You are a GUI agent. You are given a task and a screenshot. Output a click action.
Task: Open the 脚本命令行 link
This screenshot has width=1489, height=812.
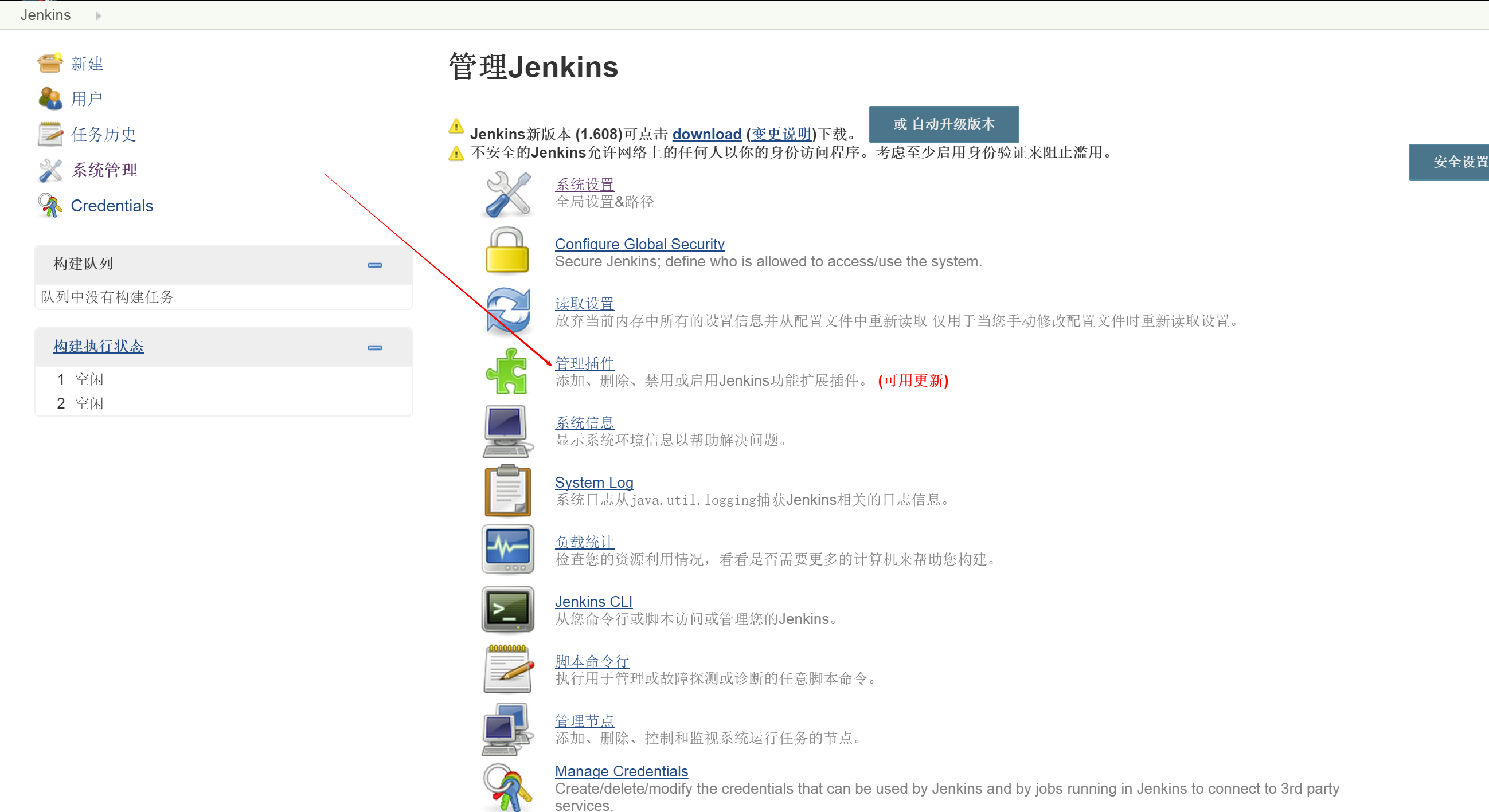pyautogui.click(x=592, y=661)
